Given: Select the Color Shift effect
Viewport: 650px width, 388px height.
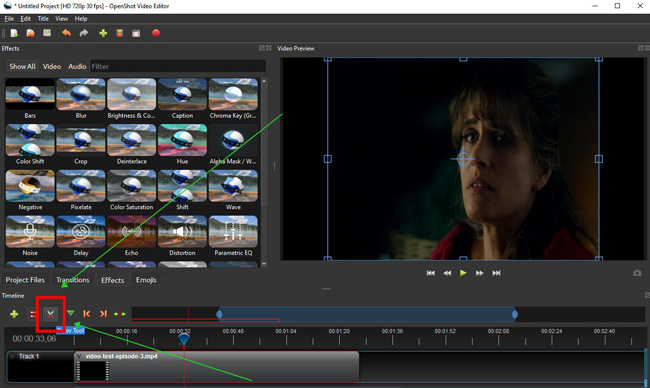Looking at the screenshot, I should (30, 140).
